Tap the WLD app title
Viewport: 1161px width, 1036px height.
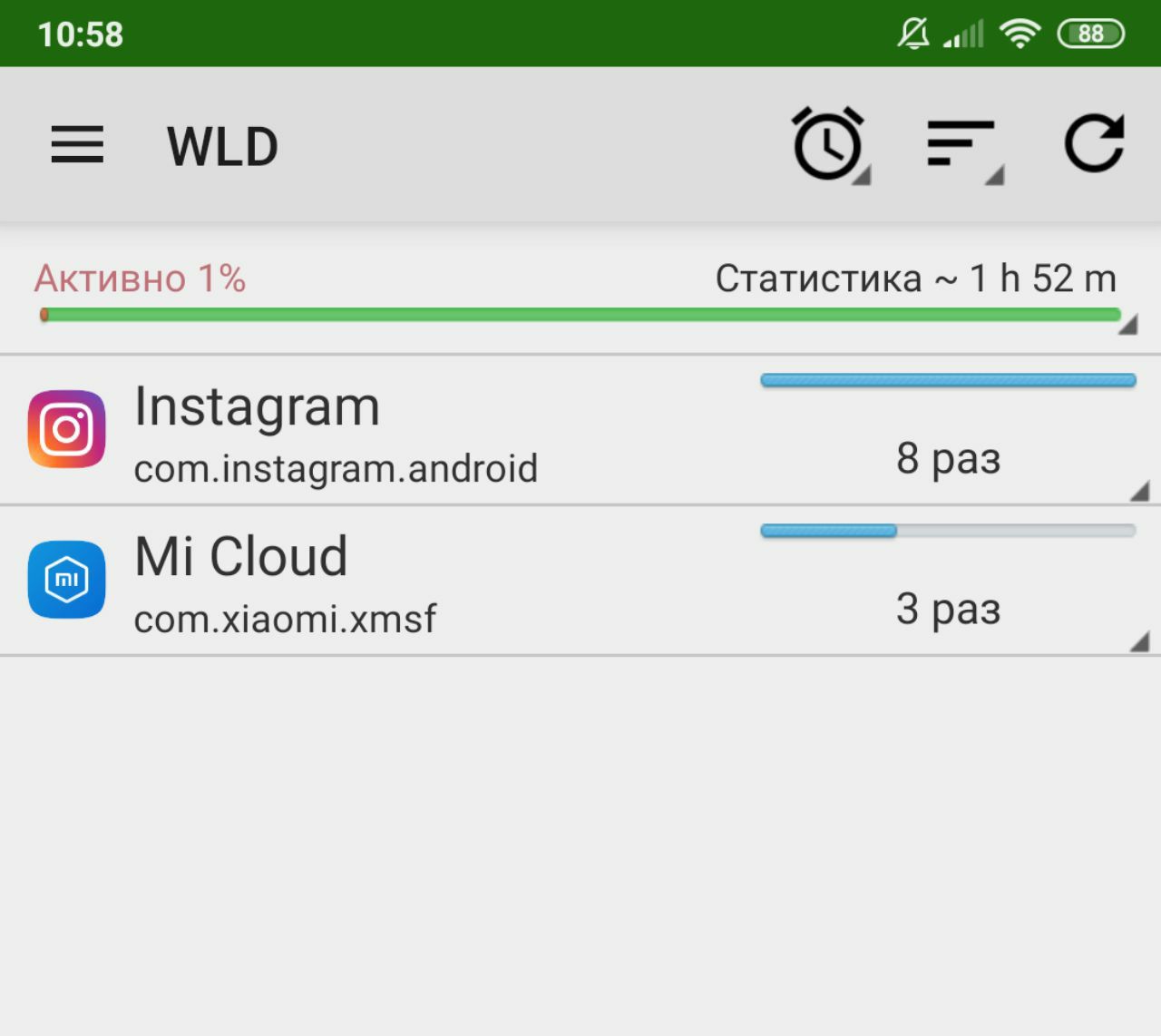[222, 146]
